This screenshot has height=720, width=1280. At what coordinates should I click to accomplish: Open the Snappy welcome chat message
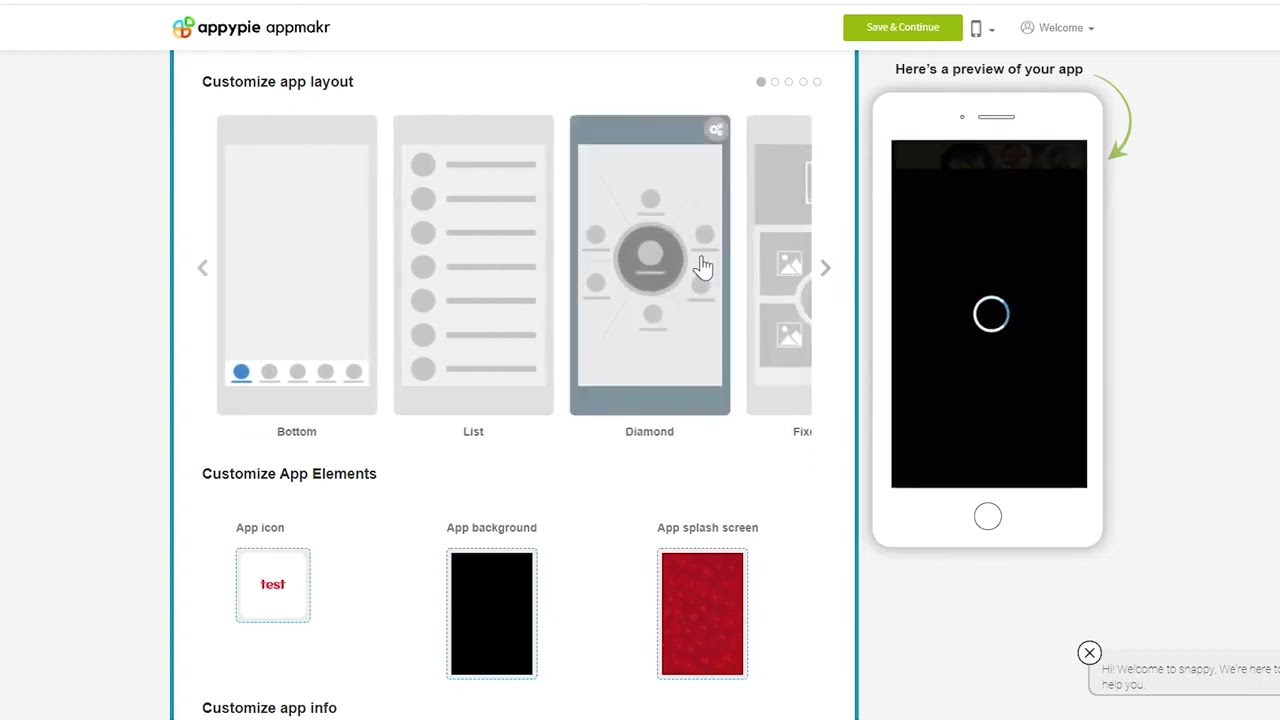[1185, 677]
